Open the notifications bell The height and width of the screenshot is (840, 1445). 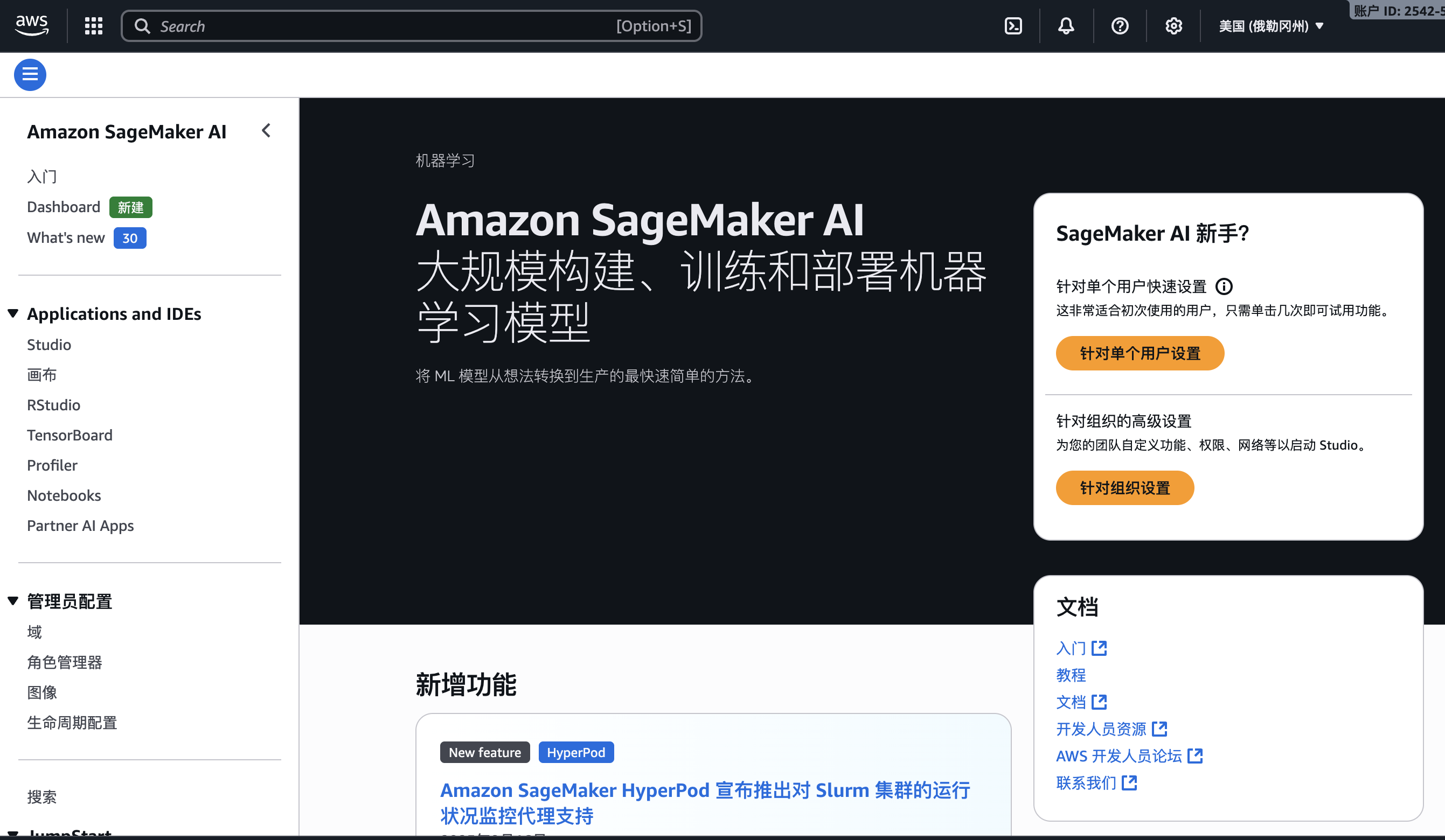pyautogui.click(x=1066, y=26)
